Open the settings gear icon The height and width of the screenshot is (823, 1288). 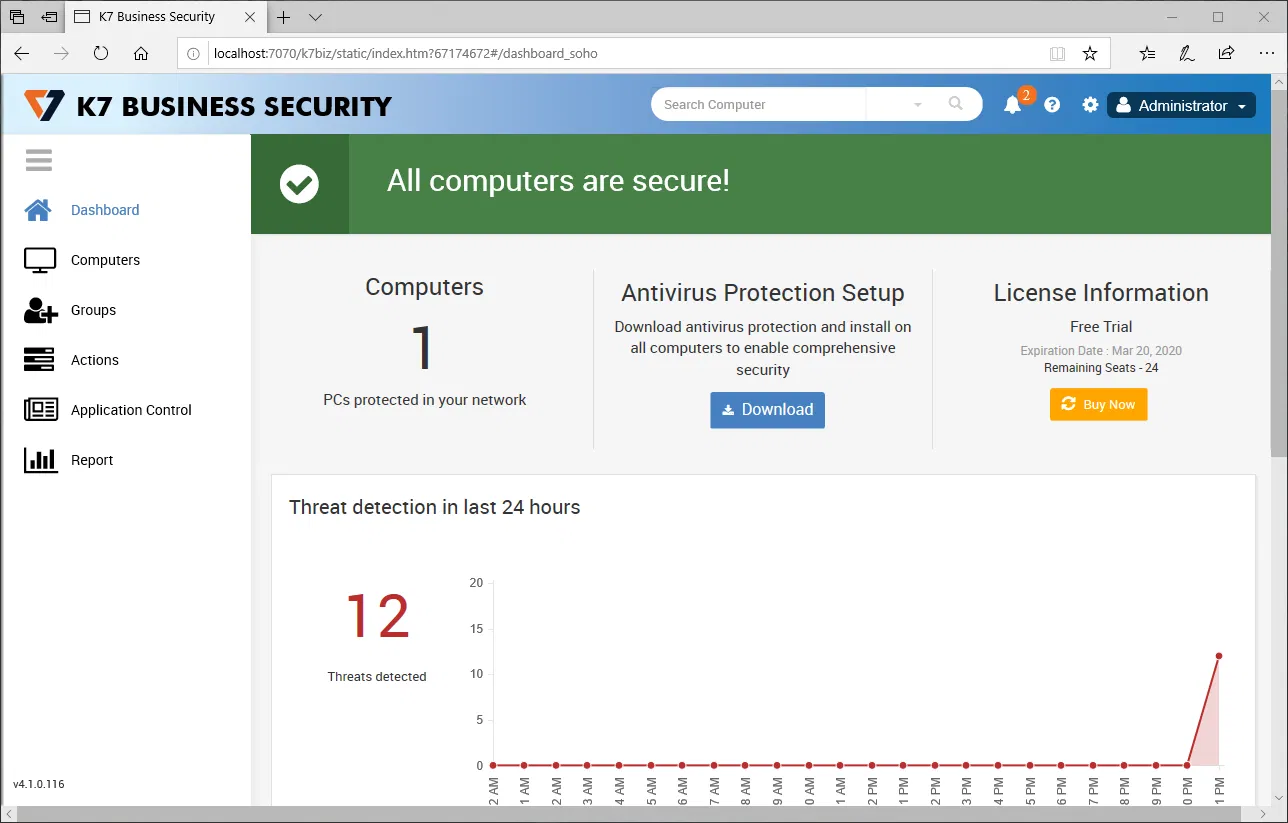(1090, 105)
